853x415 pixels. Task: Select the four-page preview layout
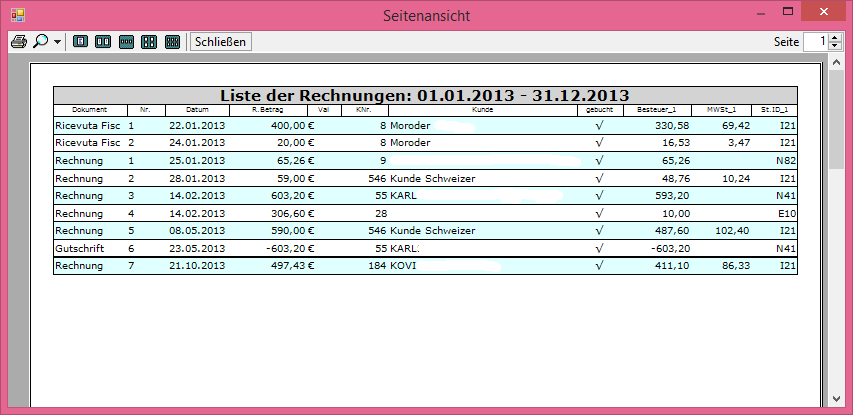click(x=149, y=42)
